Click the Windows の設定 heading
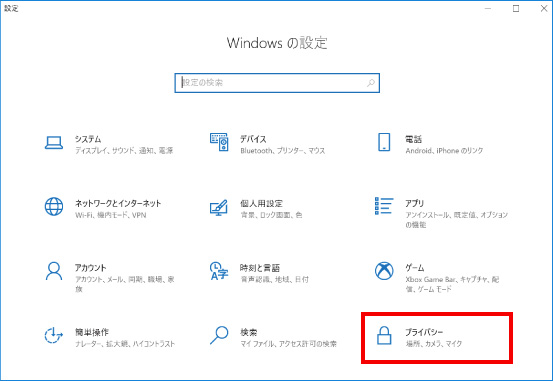The image size is (553, 381). point(277,43)
